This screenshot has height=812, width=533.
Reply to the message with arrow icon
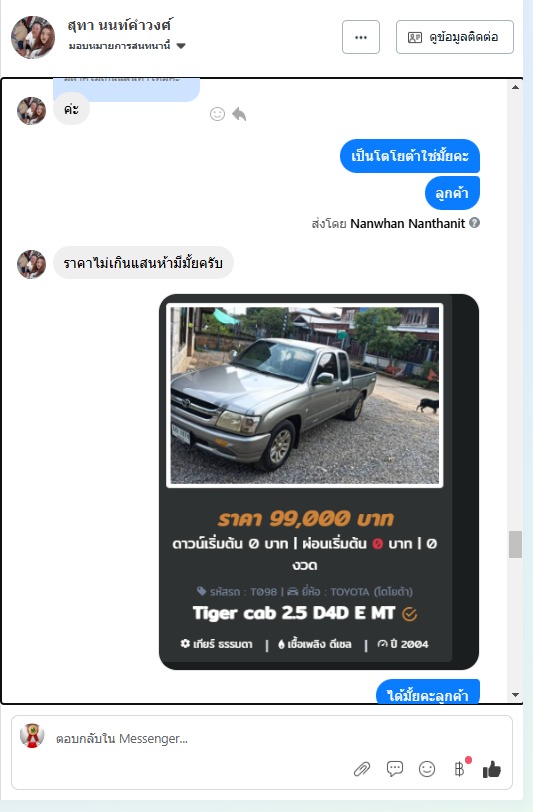[x=239, y=114]
